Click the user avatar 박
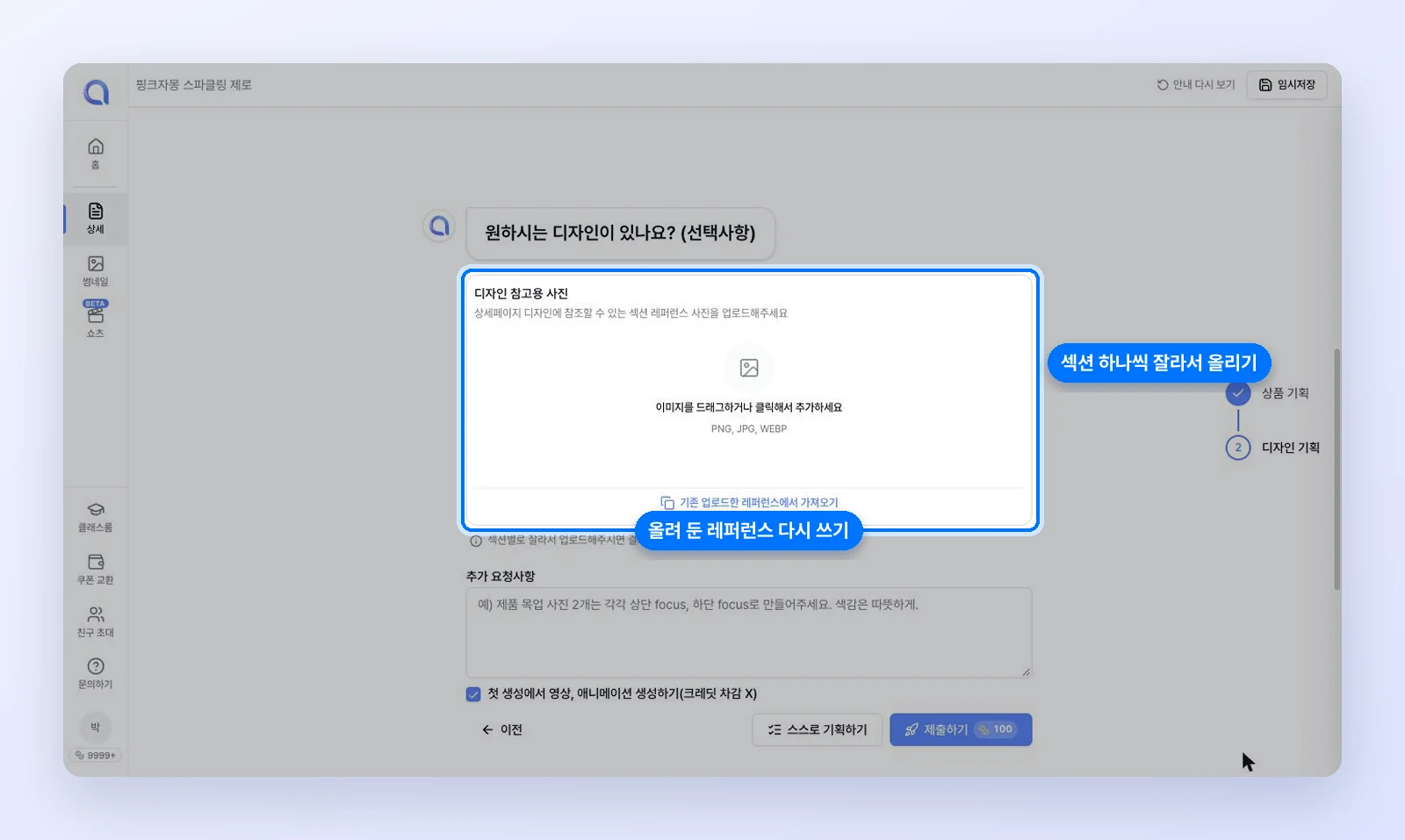1405x840 pixels. [x=96, y=727]
